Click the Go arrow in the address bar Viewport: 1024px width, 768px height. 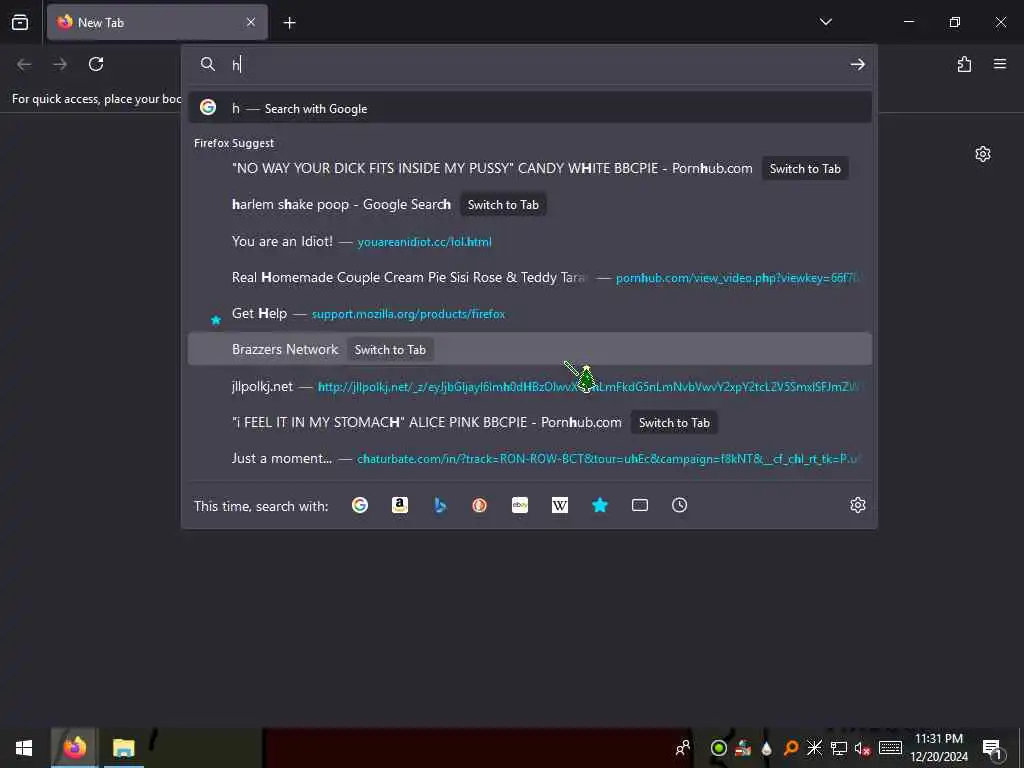tap(857, 64)
